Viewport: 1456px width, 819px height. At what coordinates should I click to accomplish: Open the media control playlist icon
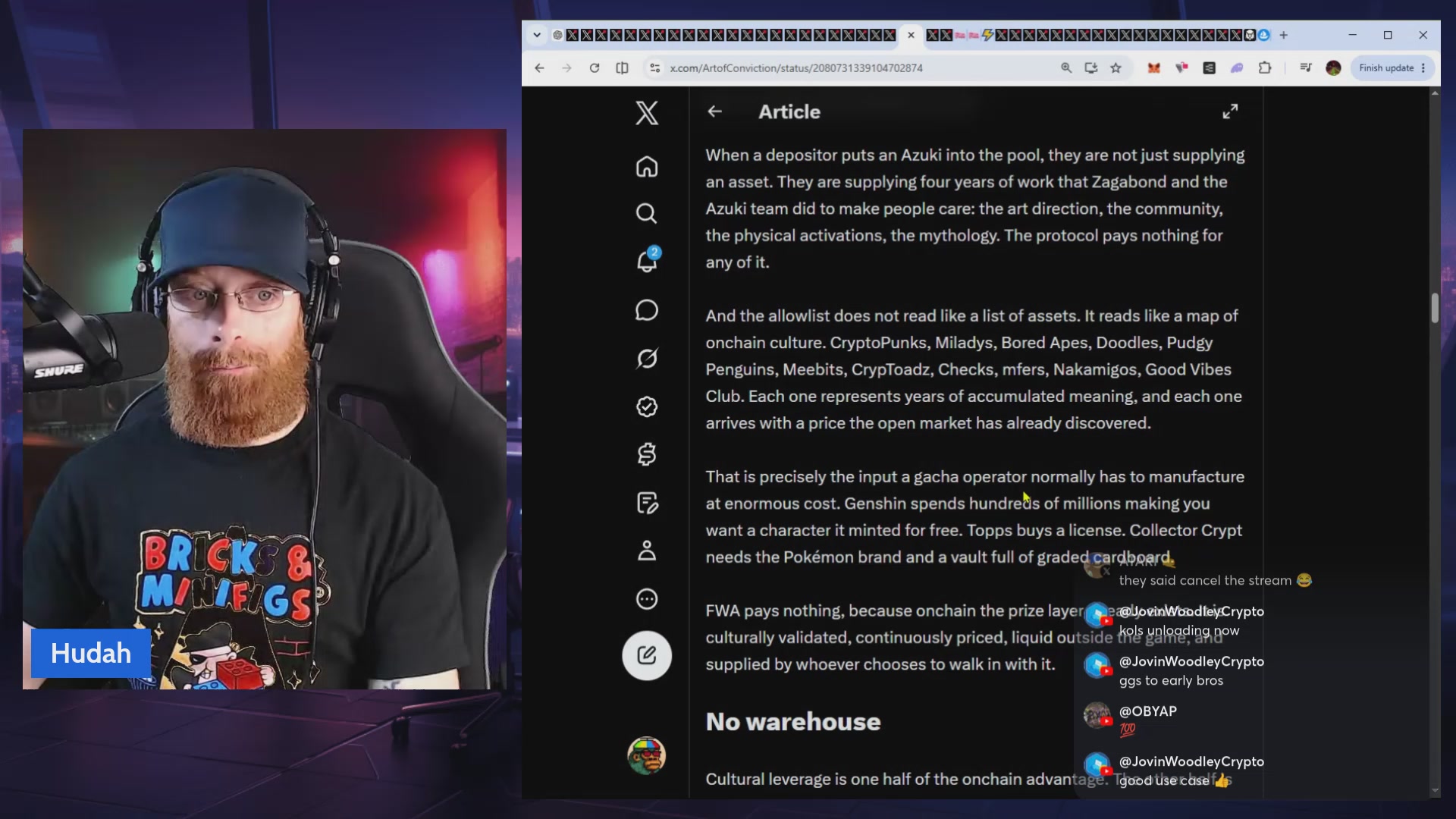pos(1305,68)
